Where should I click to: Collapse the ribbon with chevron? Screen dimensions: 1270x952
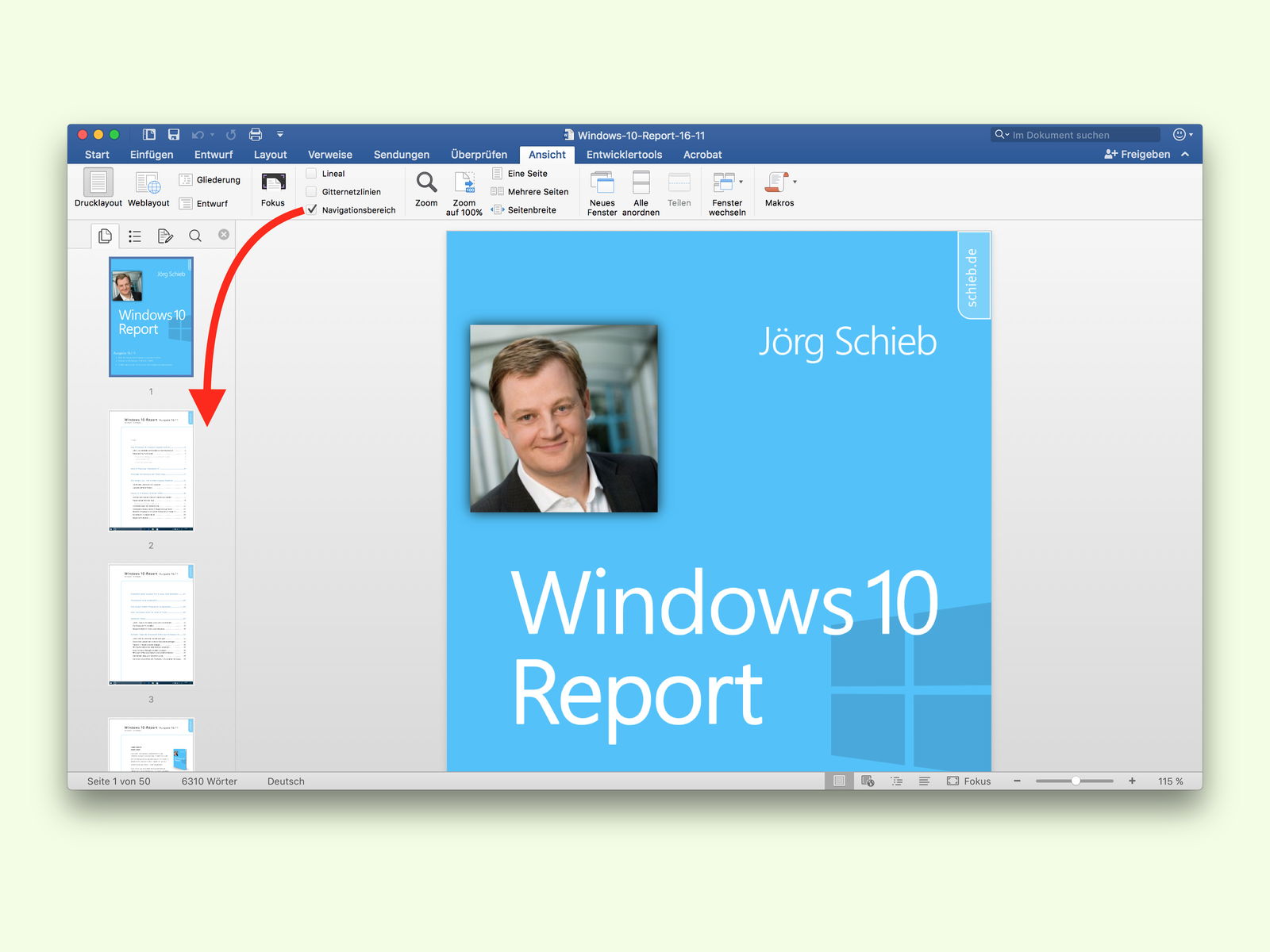(1185, 155)
